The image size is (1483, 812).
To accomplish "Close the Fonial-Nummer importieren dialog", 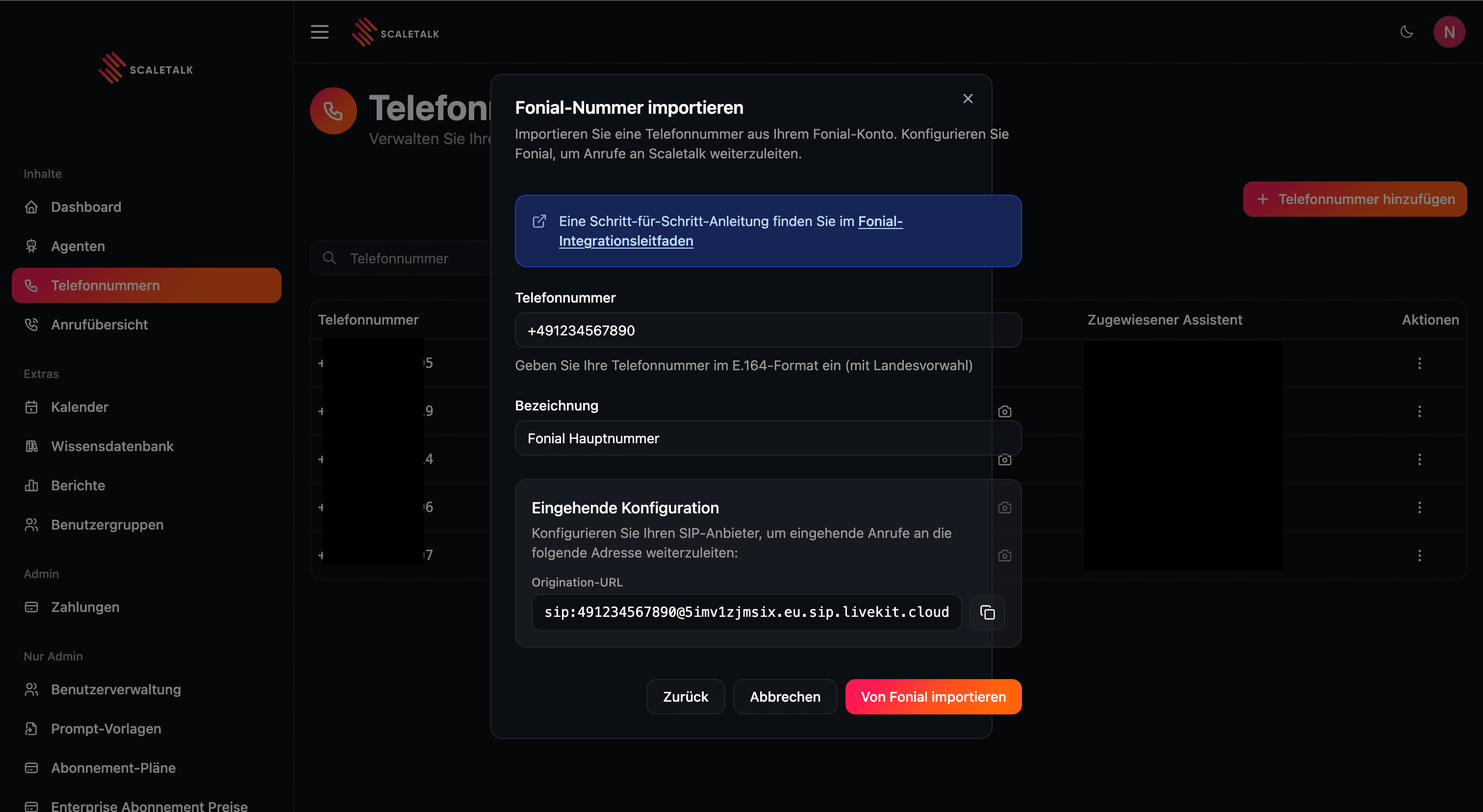I will 968,99.
